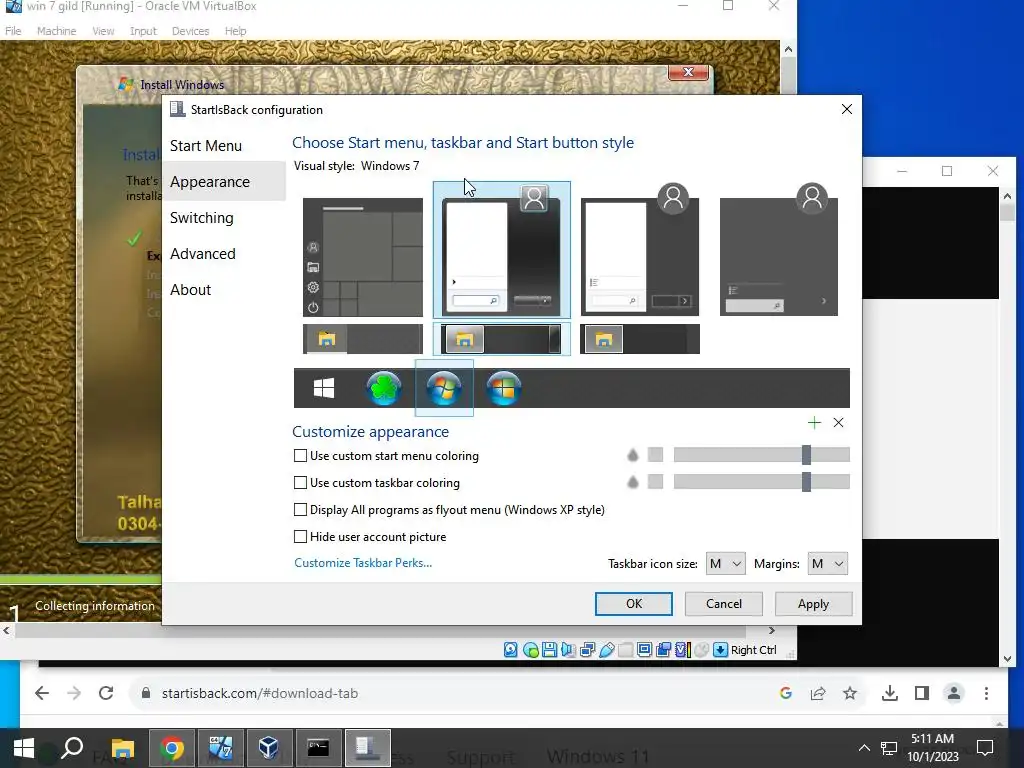Open the Customize Taskbar Perks link
1024x768 pixels.
point(363,563)
